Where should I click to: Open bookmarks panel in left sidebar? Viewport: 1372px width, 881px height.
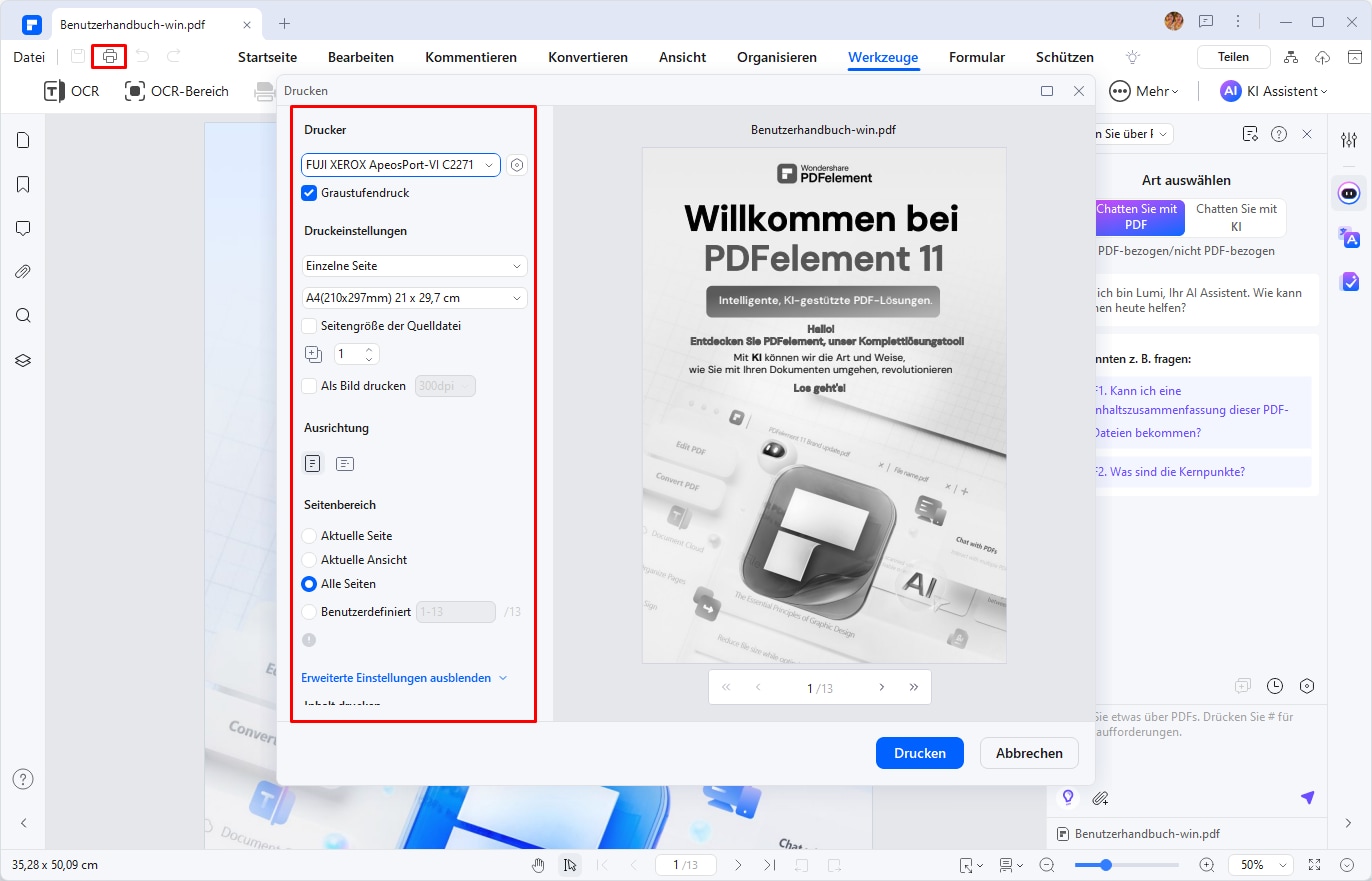pos(23,184)
